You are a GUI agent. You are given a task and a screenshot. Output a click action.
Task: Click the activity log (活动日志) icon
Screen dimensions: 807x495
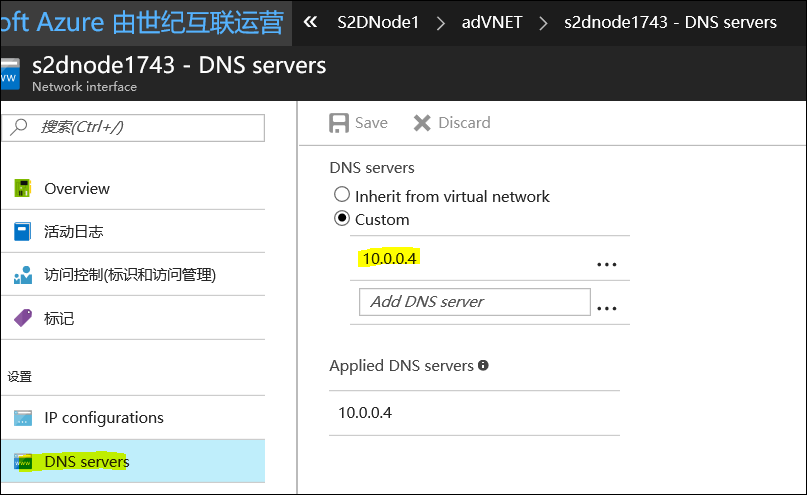[x=23, y=232]
